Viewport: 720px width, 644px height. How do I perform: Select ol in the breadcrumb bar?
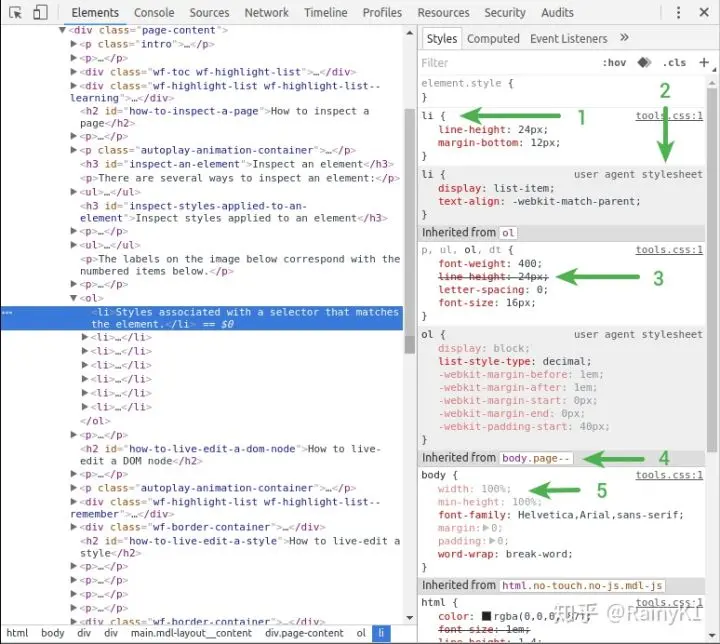click(x=361, y=633)
